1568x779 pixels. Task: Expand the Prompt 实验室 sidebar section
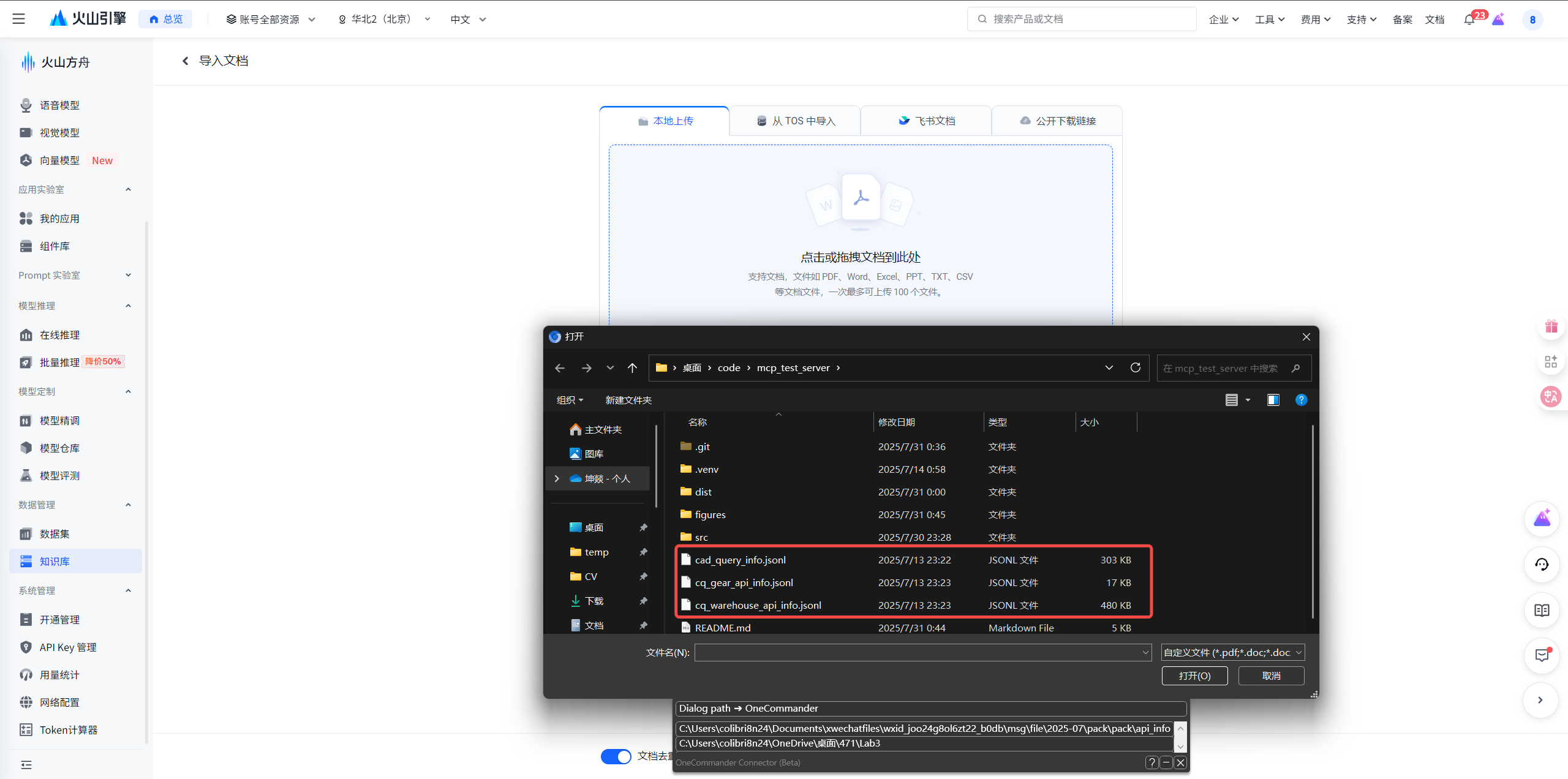click(x=128, y=275)
